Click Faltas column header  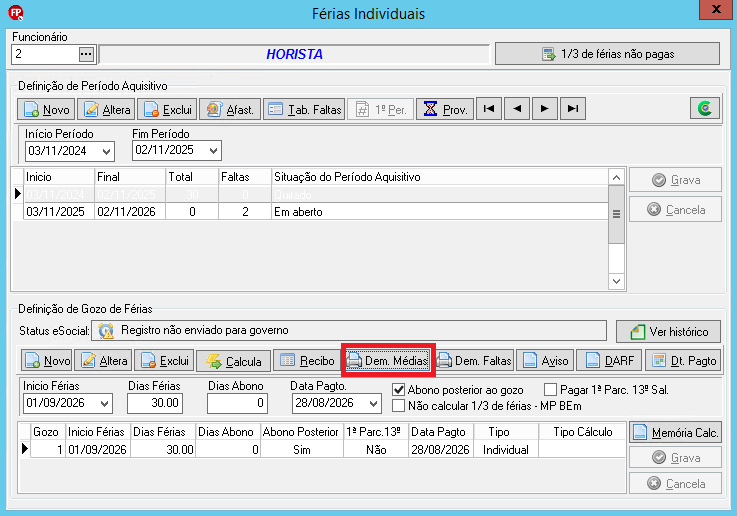245,177
